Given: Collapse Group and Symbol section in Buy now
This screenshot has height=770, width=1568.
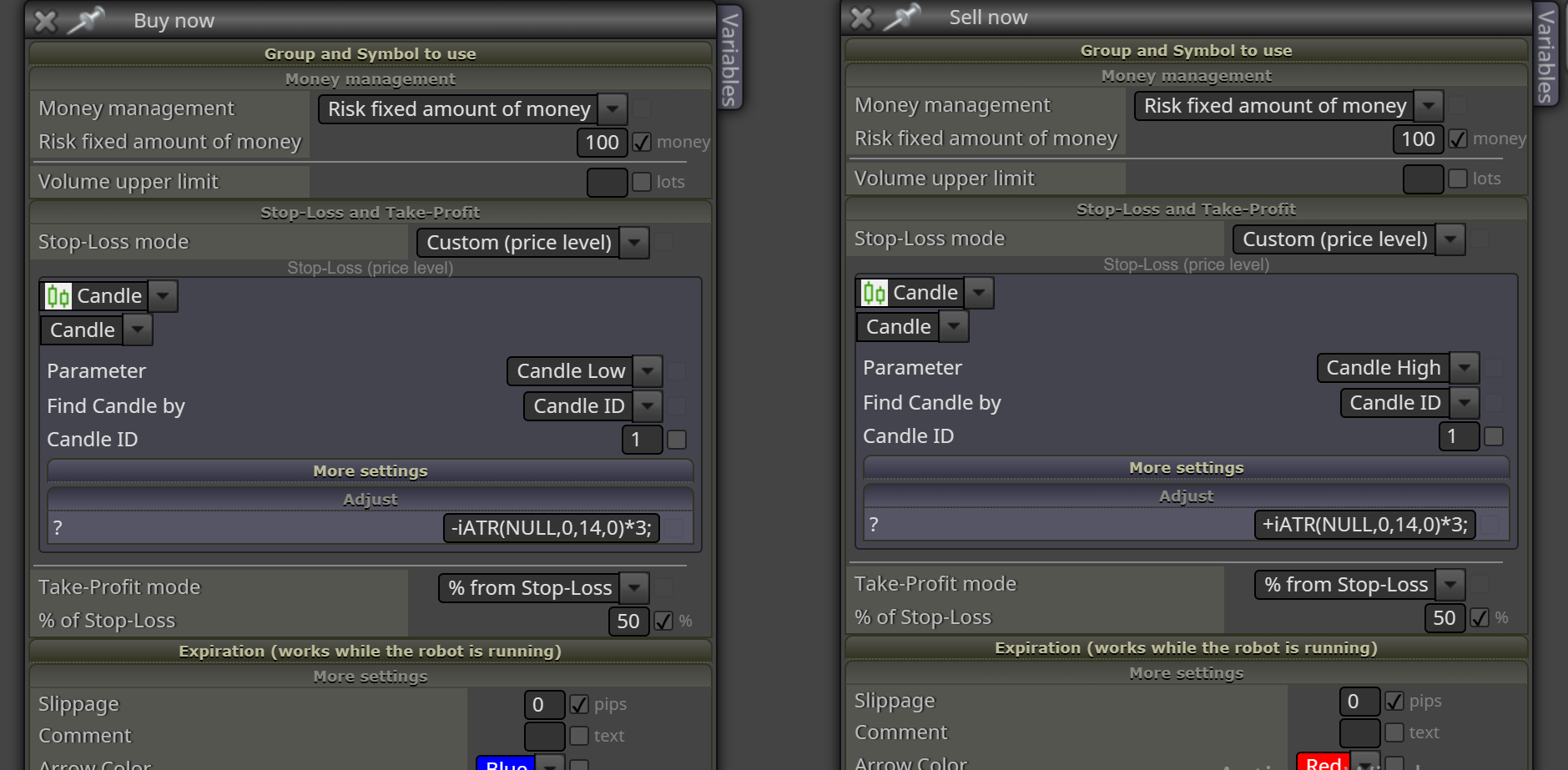Looking at the screenshot, I should click(x=371, y=54).
